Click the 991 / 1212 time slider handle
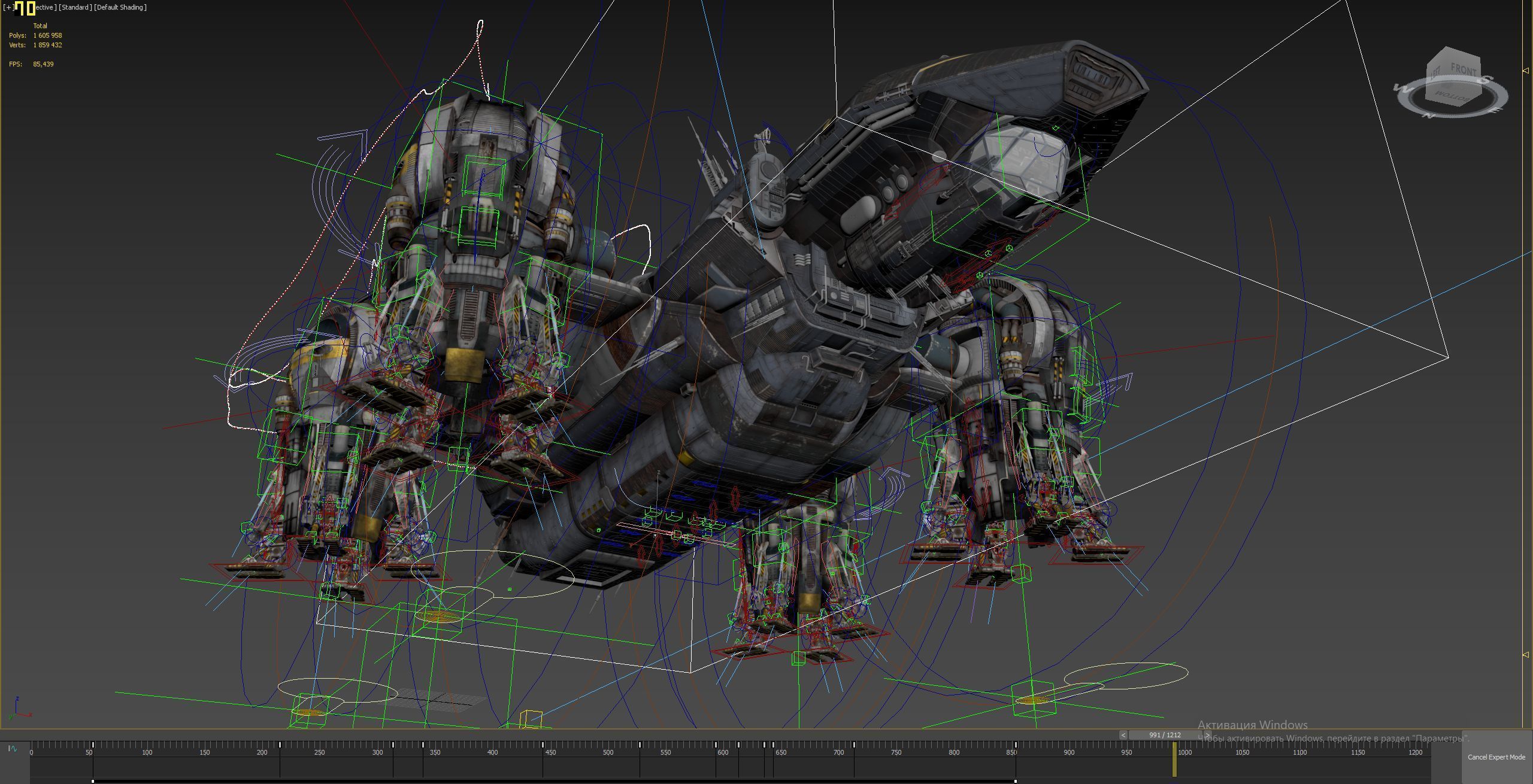 coord(1165,735)
